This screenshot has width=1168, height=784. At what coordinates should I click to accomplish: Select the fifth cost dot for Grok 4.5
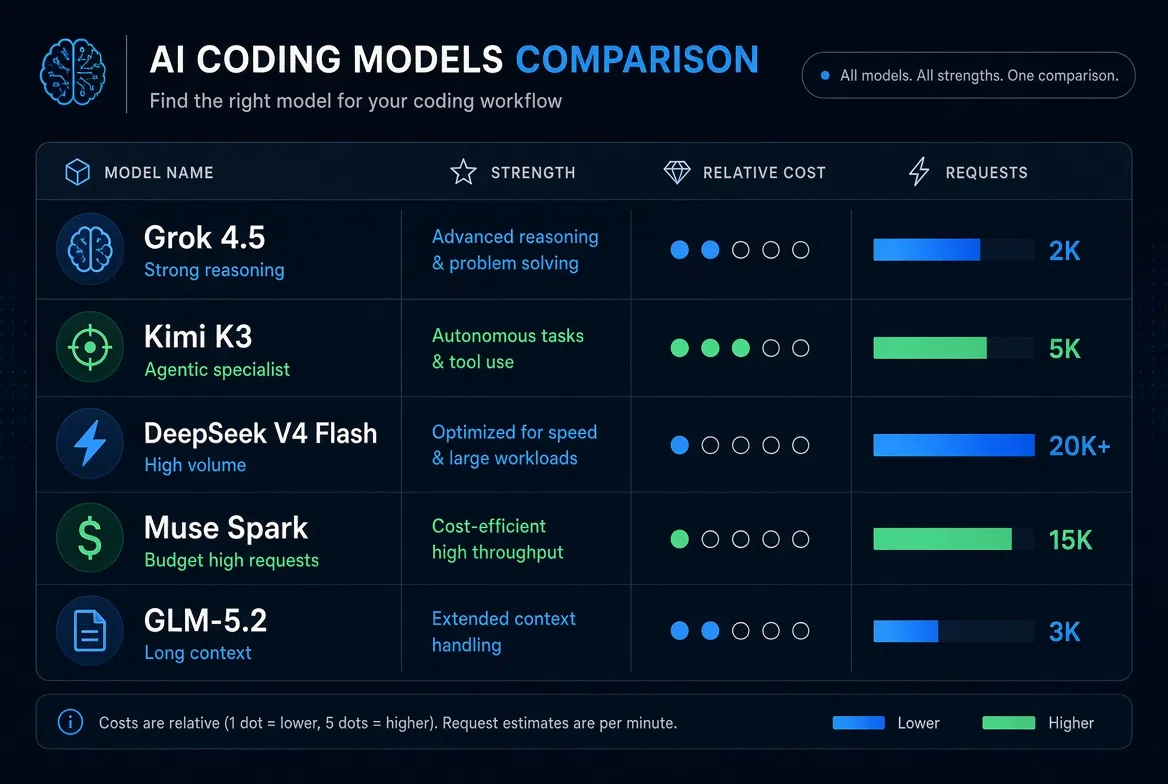(801, 250)
